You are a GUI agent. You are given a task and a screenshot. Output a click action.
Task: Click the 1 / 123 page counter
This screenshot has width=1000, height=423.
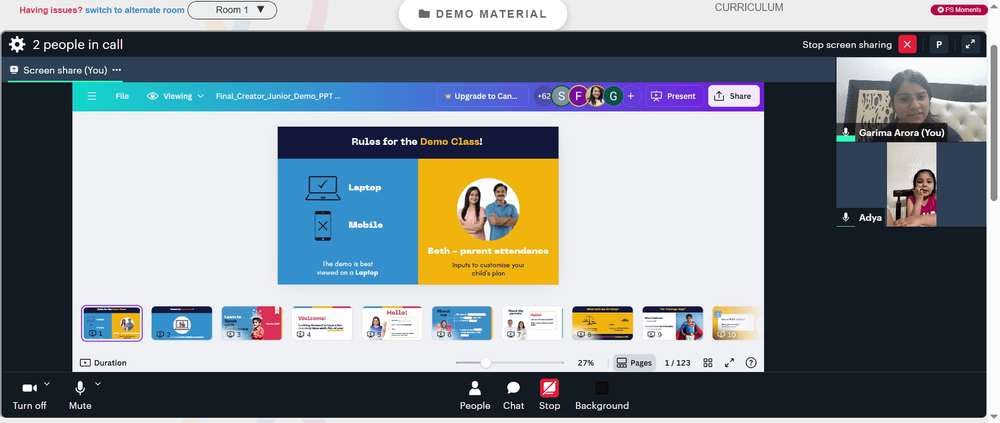(x=677, y=363)
